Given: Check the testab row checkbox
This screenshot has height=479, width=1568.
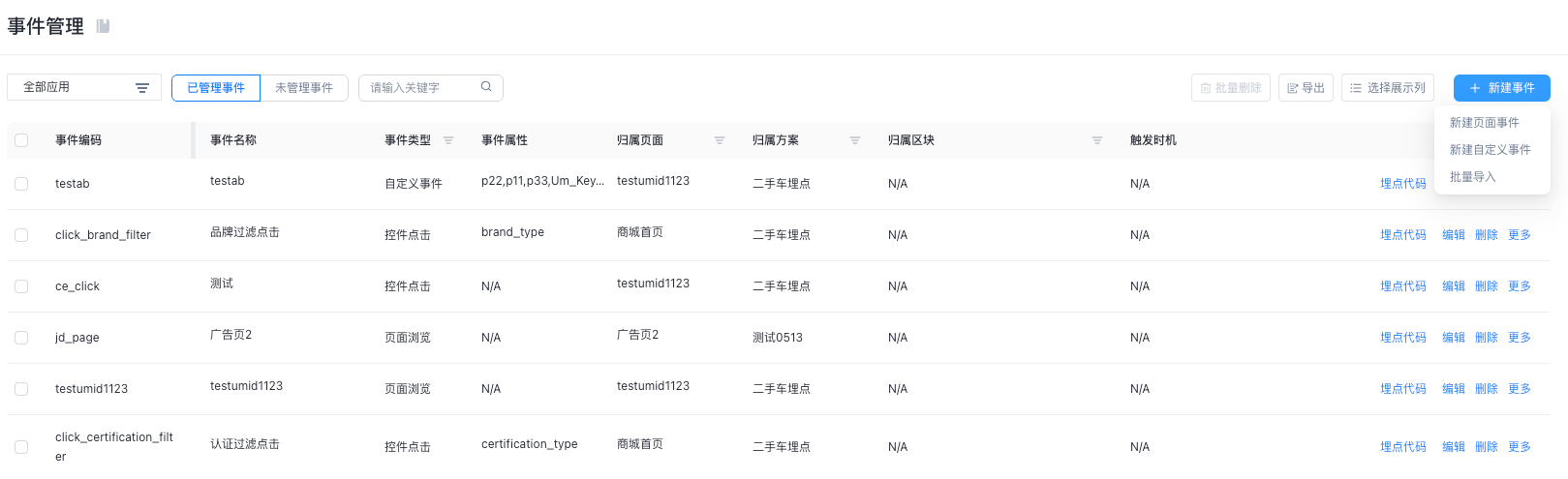Looking at the screenshot, I should [x=21, y=184].
